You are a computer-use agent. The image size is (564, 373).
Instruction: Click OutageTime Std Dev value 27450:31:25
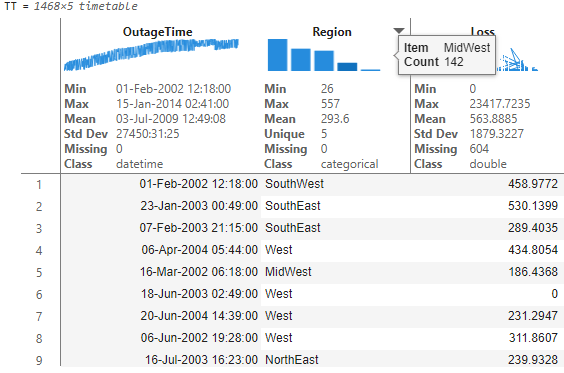147,134
